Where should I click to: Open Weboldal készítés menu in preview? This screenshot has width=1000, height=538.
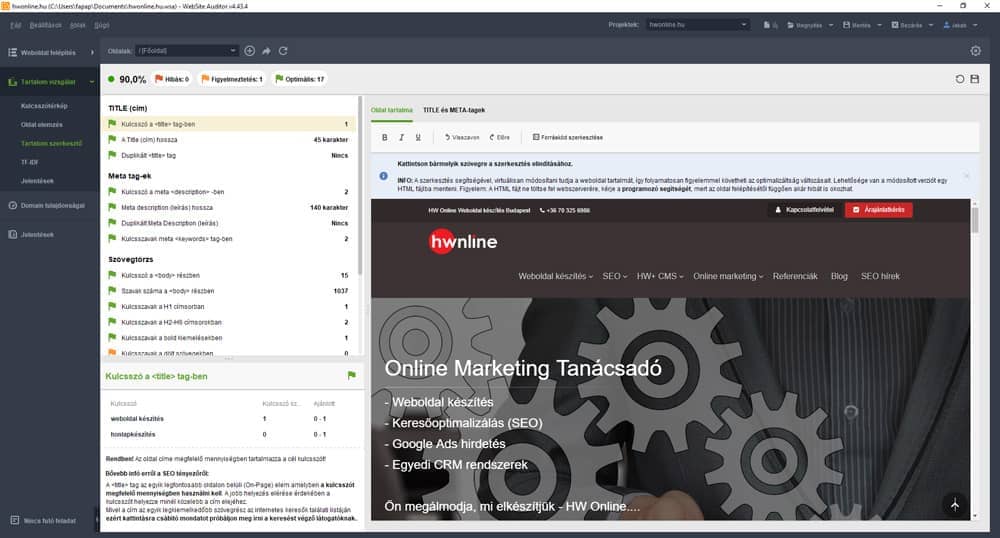555,276
